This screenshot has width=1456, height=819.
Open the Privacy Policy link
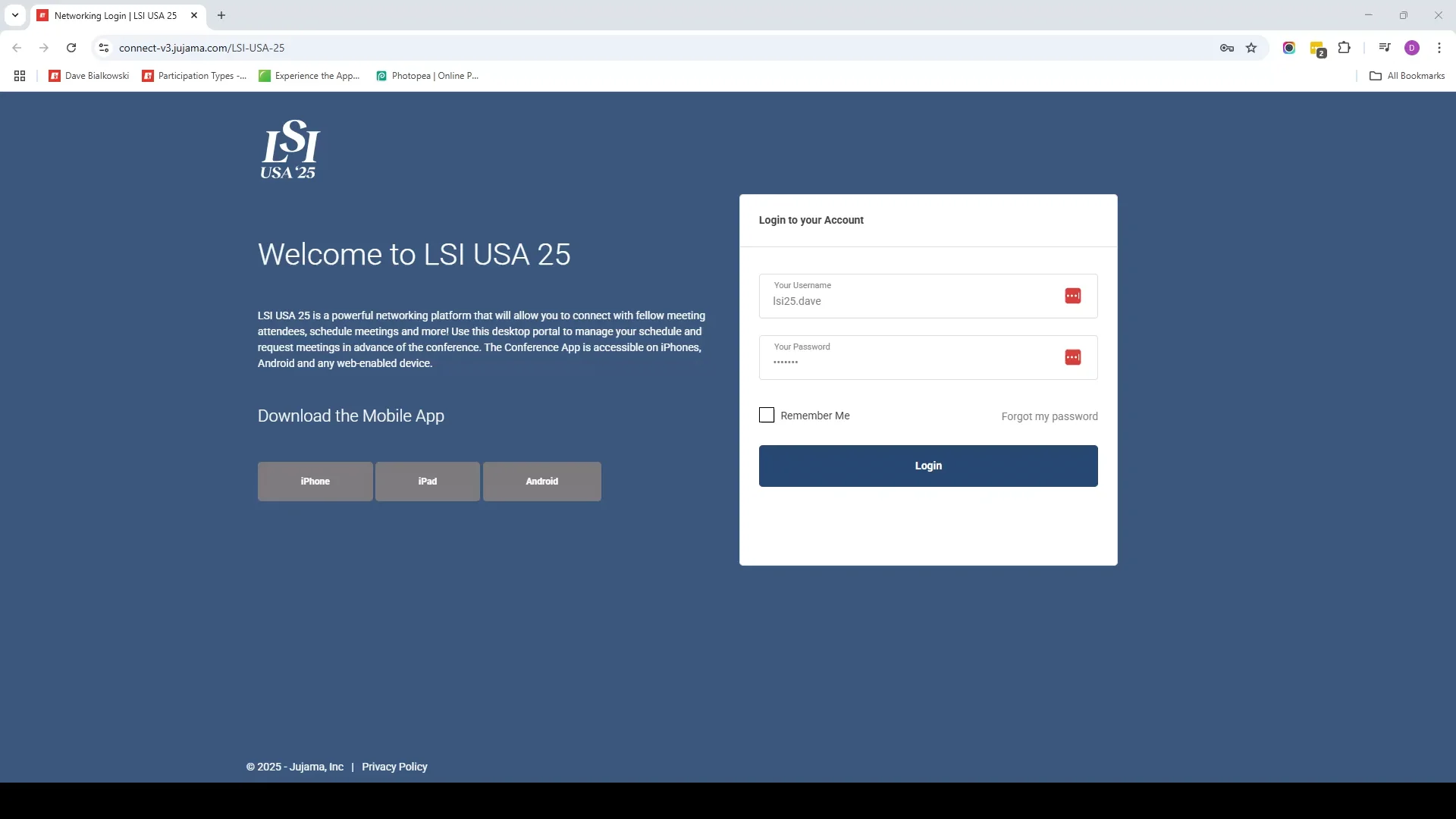point(394,767)
